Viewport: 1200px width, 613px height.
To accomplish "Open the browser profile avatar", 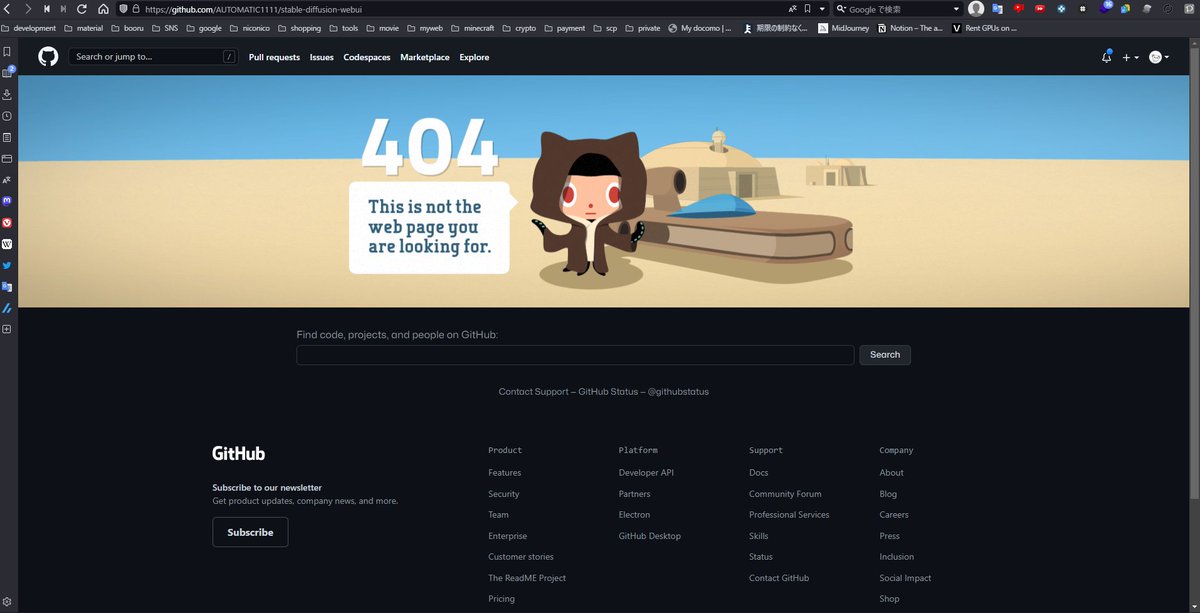I will pyautogui.click(x=976, y=9).
